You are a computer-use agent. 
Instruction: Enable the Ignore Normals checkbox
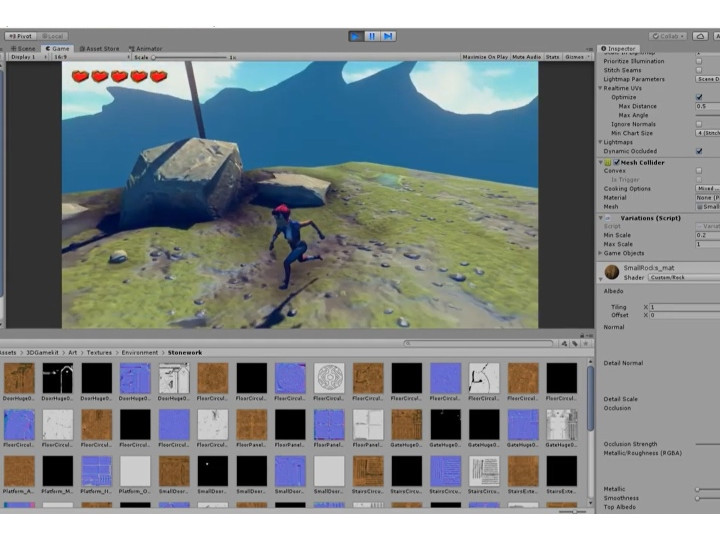(699, 124)
